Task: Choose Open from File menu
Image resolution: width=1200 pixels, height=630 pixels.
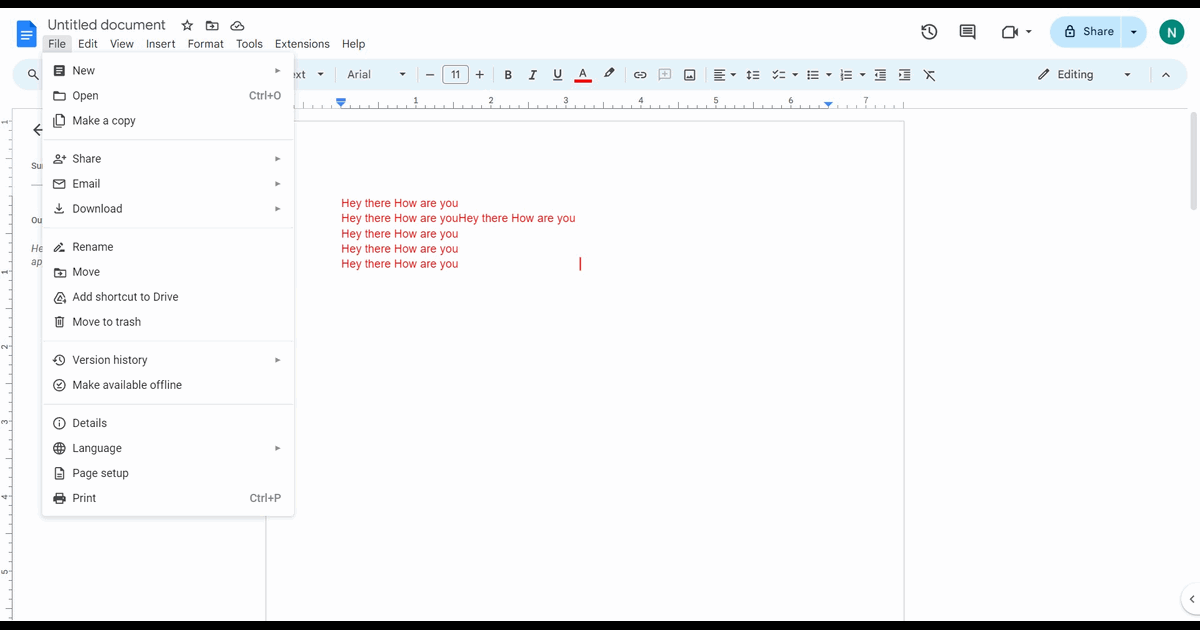Action: [x=168, y=96]
